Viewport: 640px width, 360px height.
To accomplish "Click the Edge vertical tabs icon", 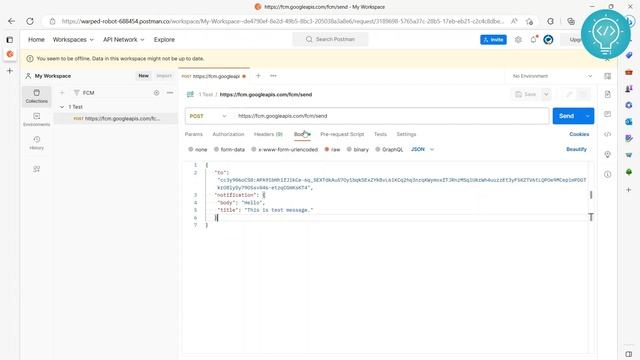I will (10, 40).
